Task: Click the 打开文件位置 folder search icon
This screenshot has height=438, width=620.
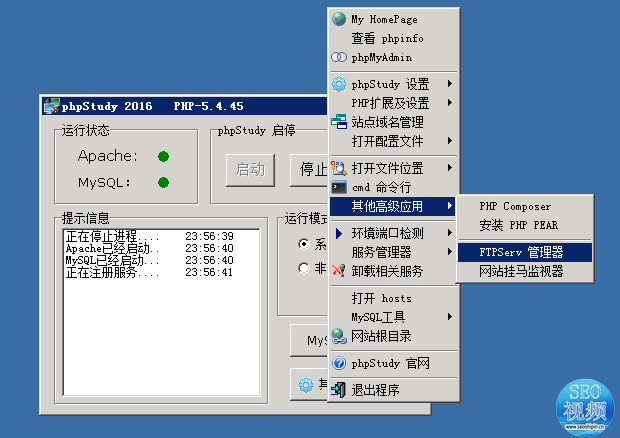Action: coord(339,168)
